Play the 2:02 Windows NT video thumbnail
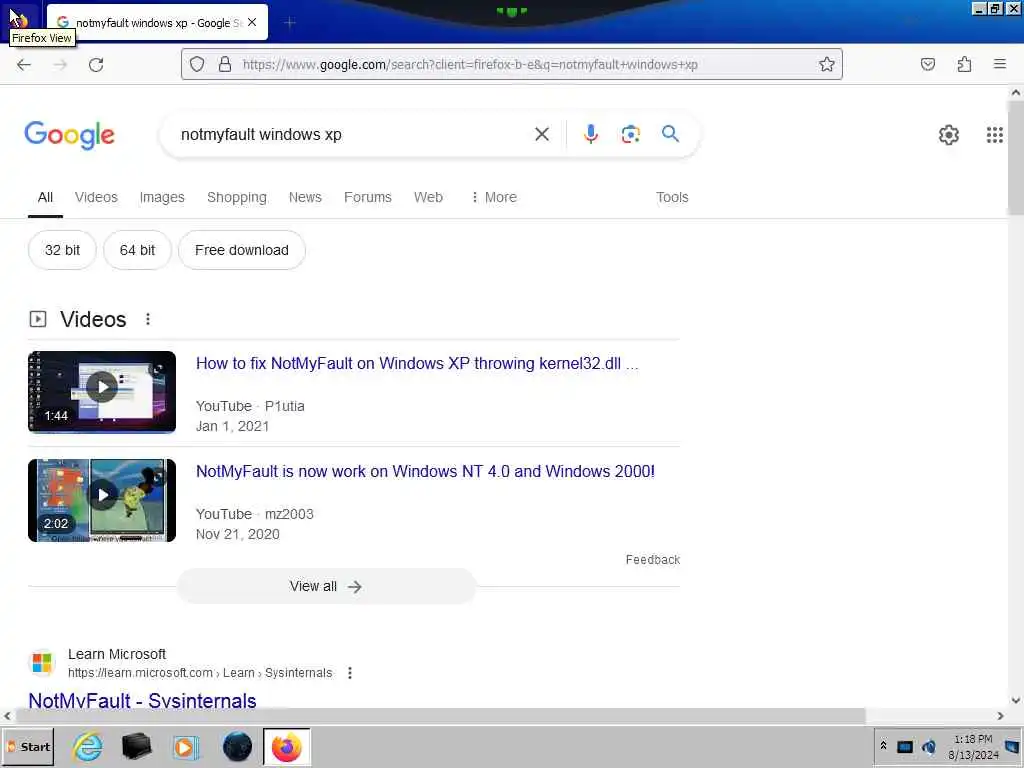1024x768 pixels. click(x=102, y=500)
